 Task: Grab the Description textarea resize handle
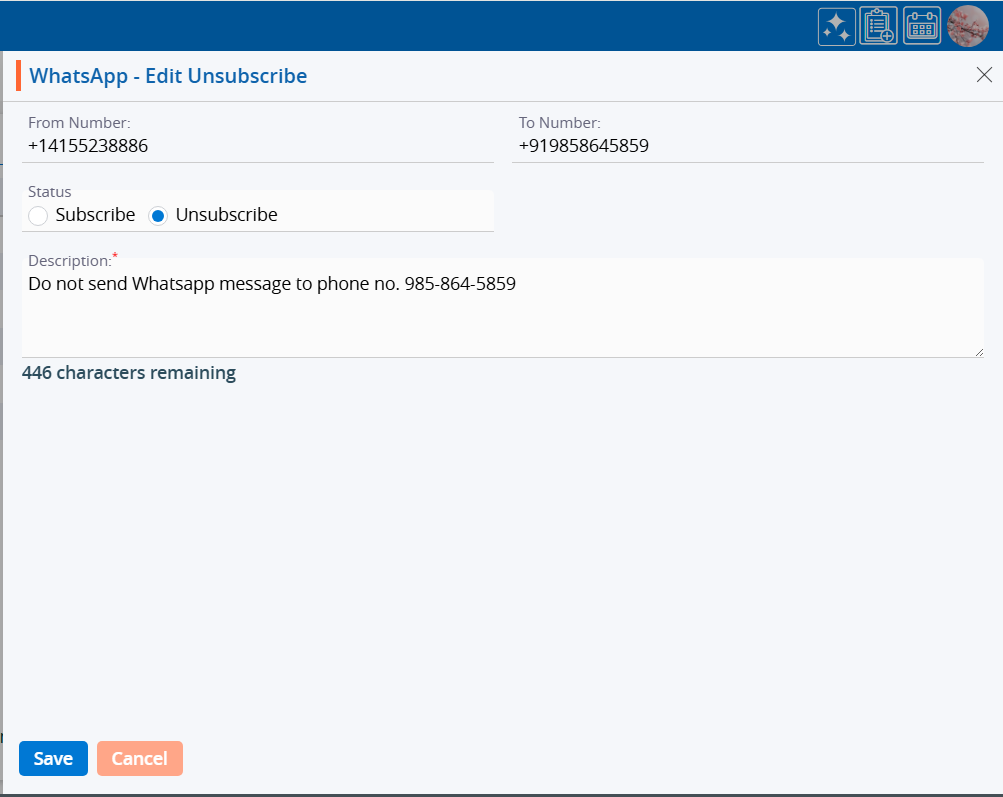pos(979,351)
